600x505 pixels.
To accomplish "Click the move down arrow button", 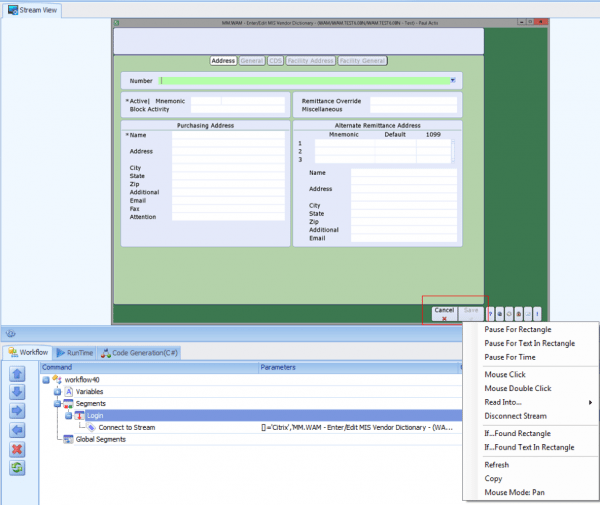I will click(x=16, y=393).
